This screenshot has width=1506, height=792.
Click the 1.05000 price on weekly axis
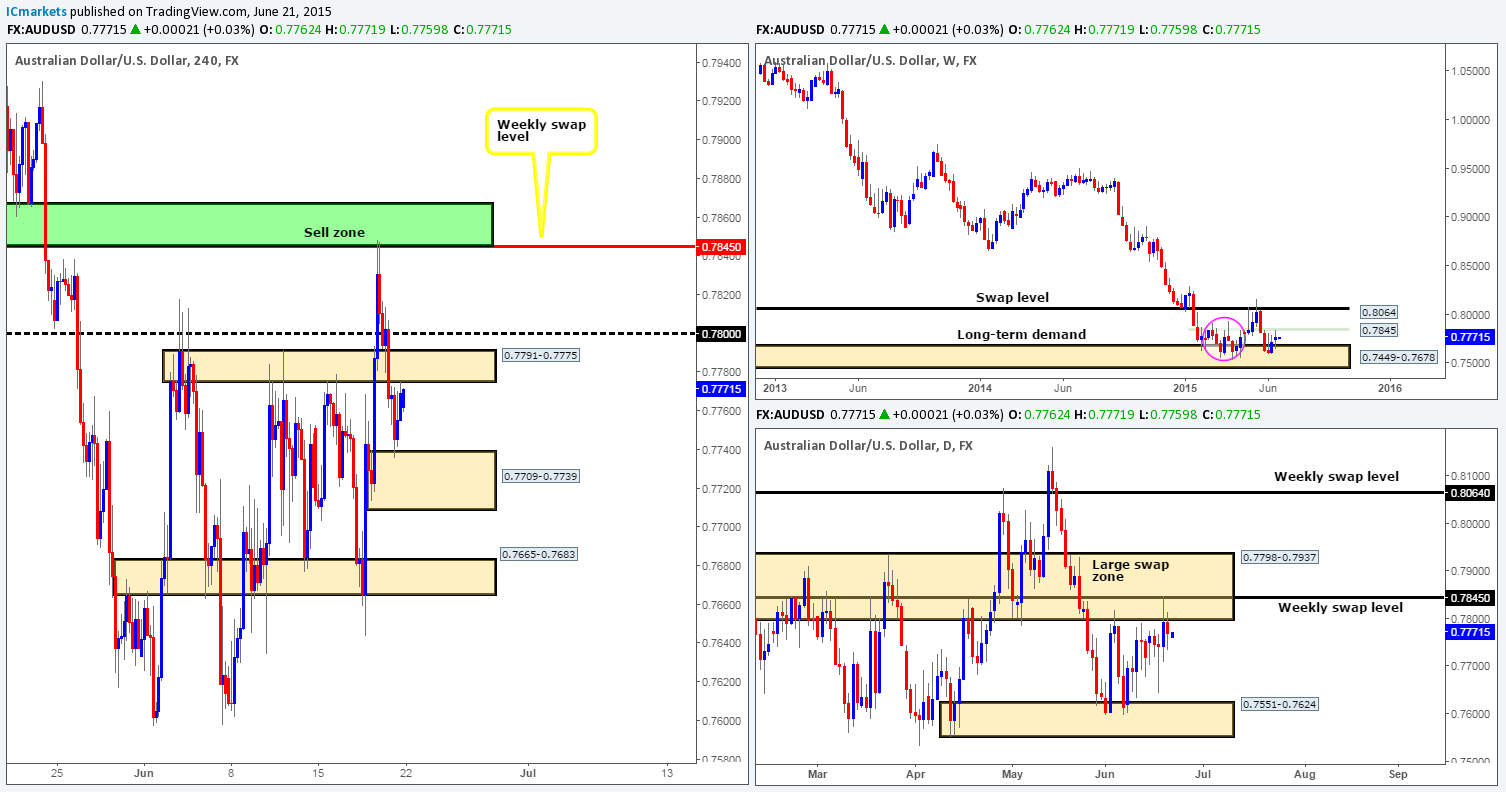click(1472, 71)
